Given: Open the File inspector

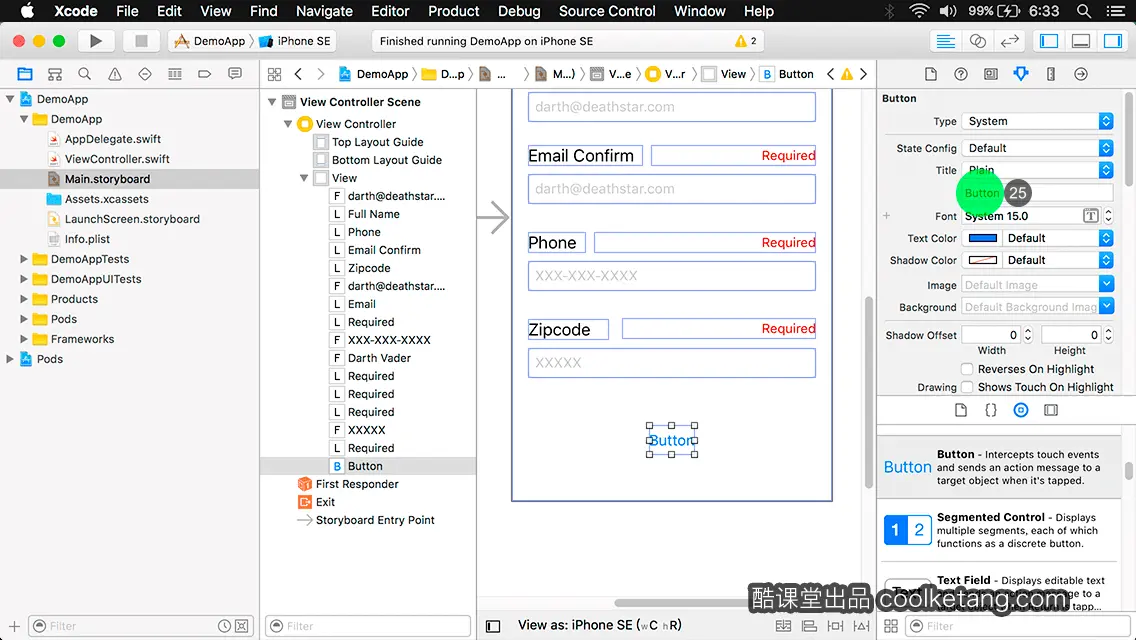Looking at the screenshot, I should 931,74.
